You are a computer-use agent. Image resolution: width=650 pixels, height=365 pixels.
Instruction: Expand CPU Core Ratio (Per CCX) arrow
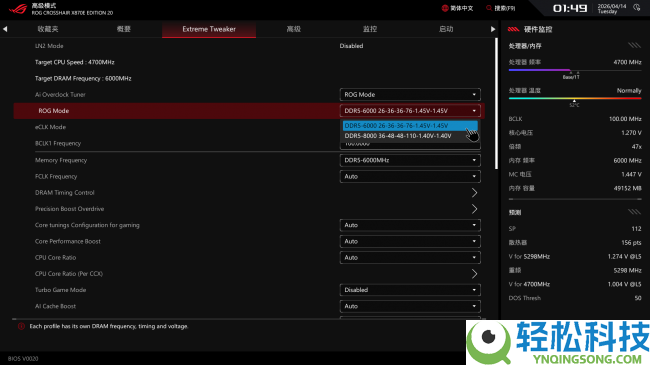(x=474, y=274)
